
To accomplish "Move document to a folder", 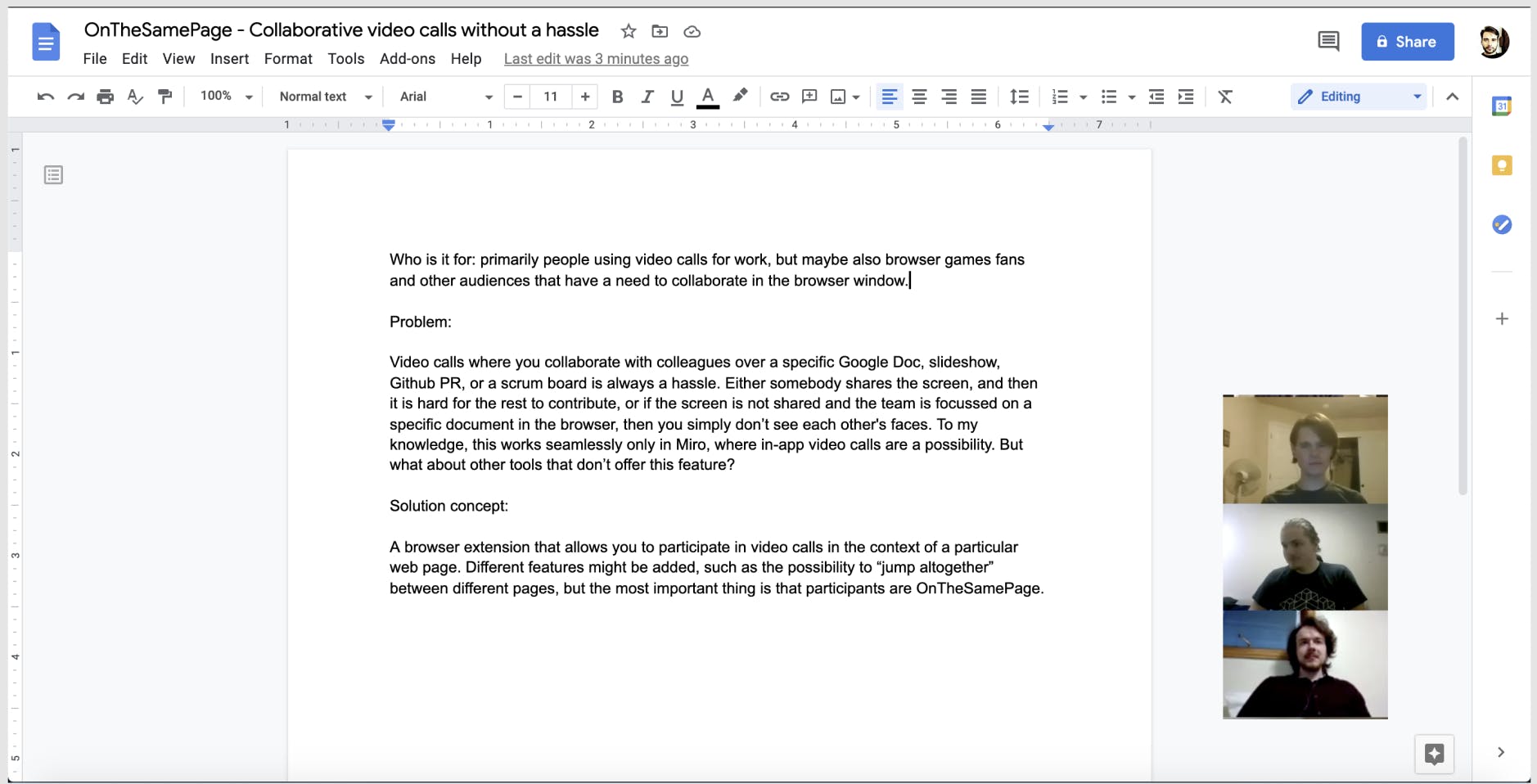I will [x=660, y=31].
